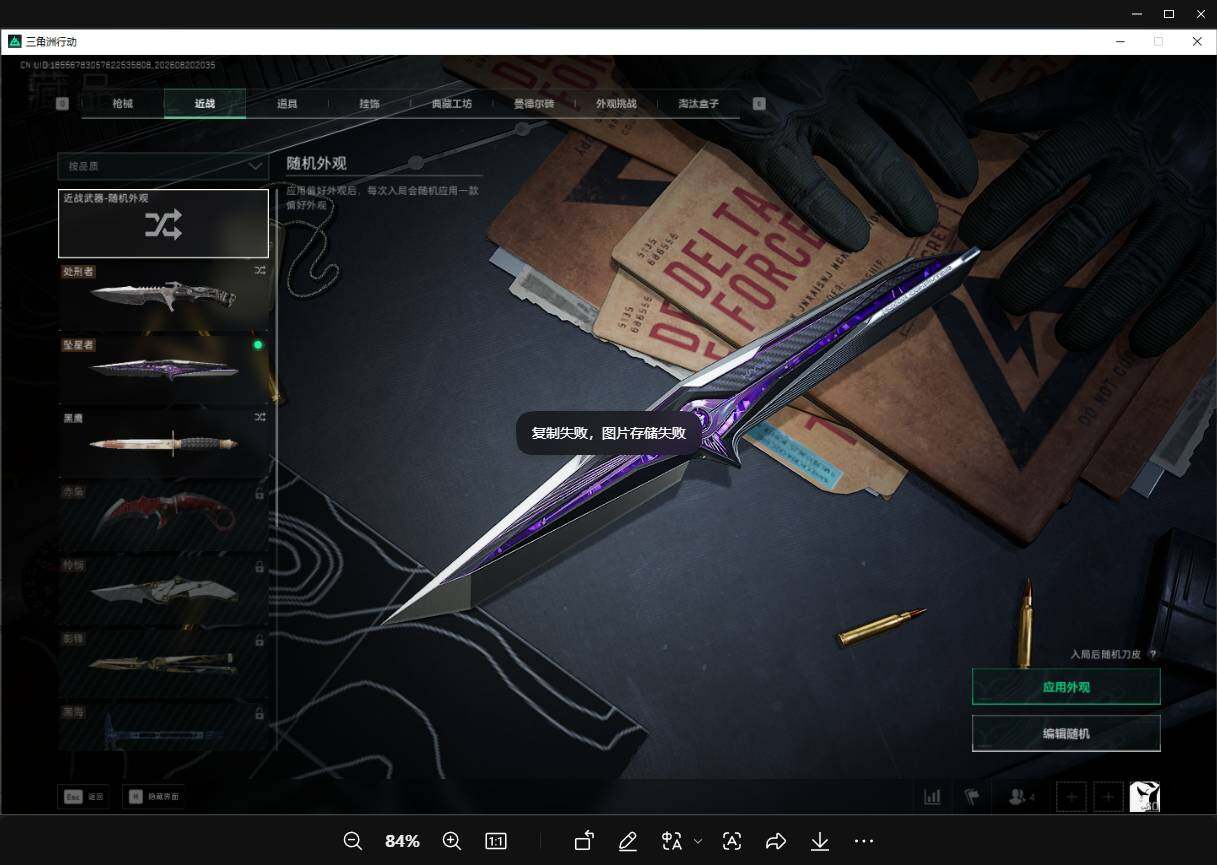Click the translate text icon

click(672, 841)
